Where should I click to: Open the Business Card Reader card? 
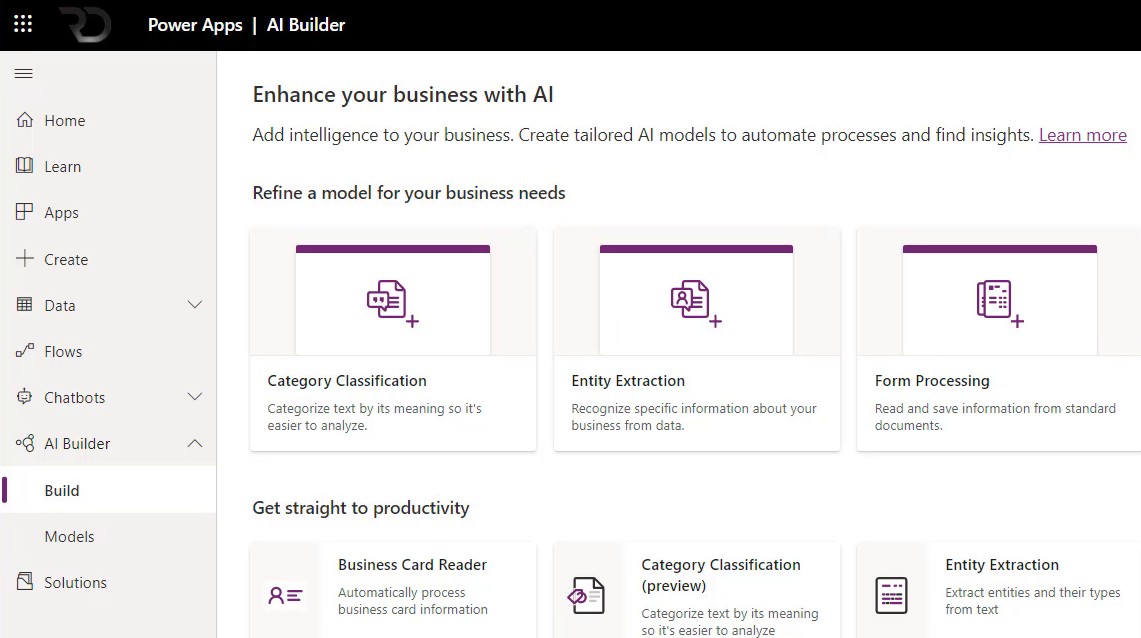click(x=393, y=590)
